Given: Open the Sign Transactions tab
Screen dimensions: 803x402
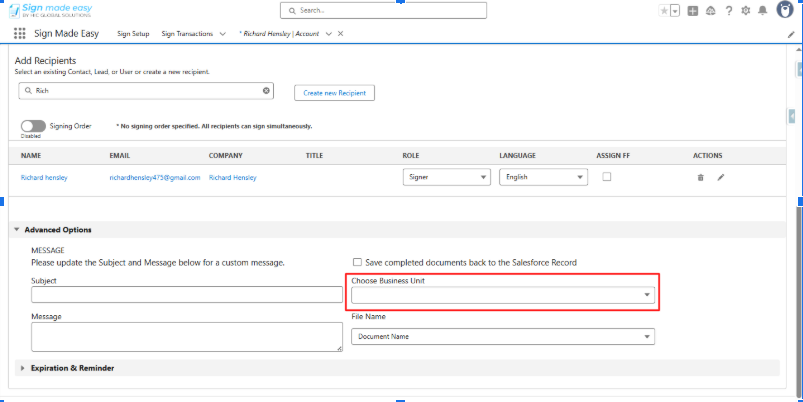Looking at the screenshot, I should coord(187,34).
